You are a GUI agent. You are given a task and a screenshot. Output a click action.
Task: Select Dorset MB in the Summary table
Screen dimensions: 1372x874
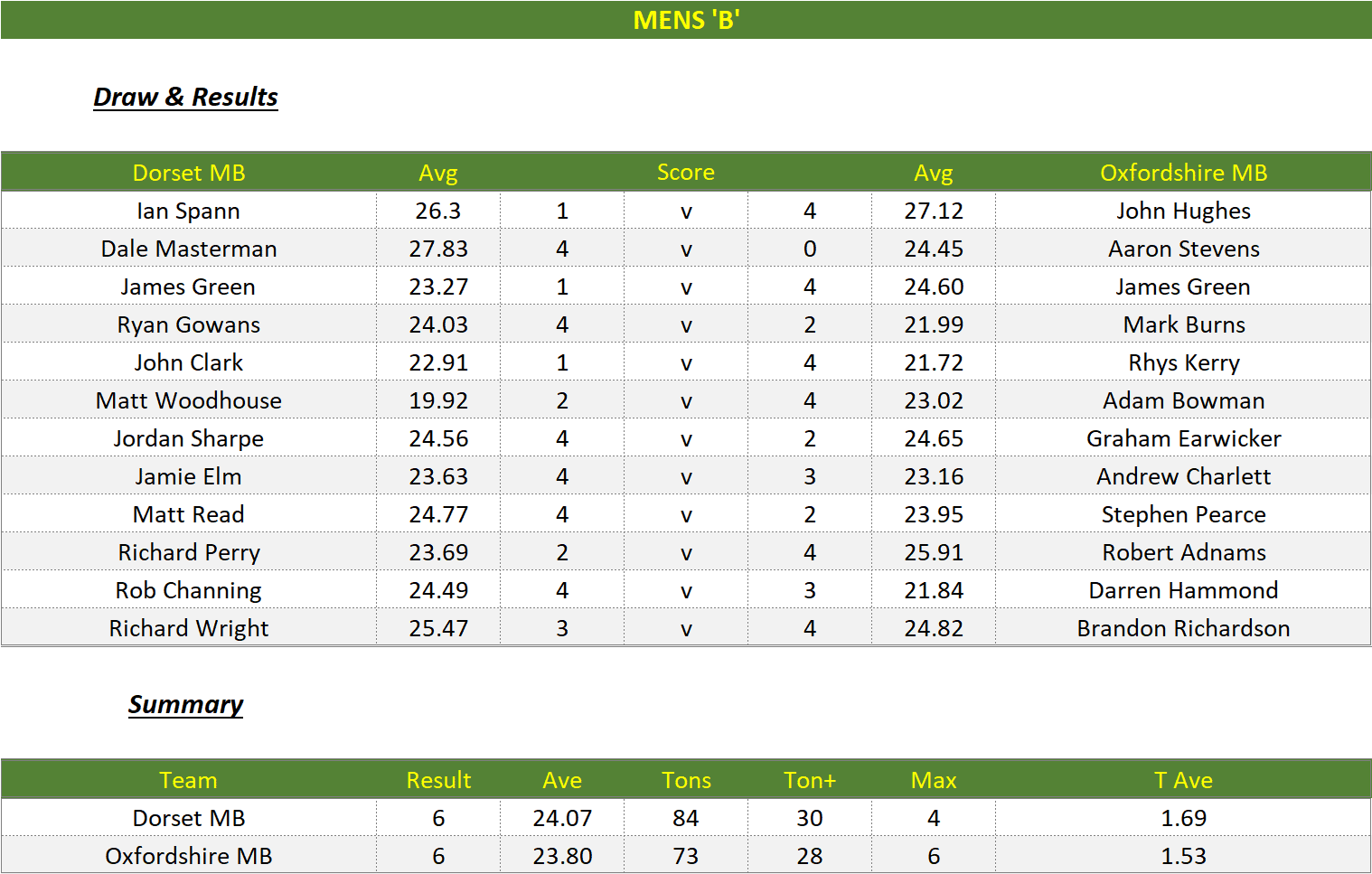pos(189,818)
